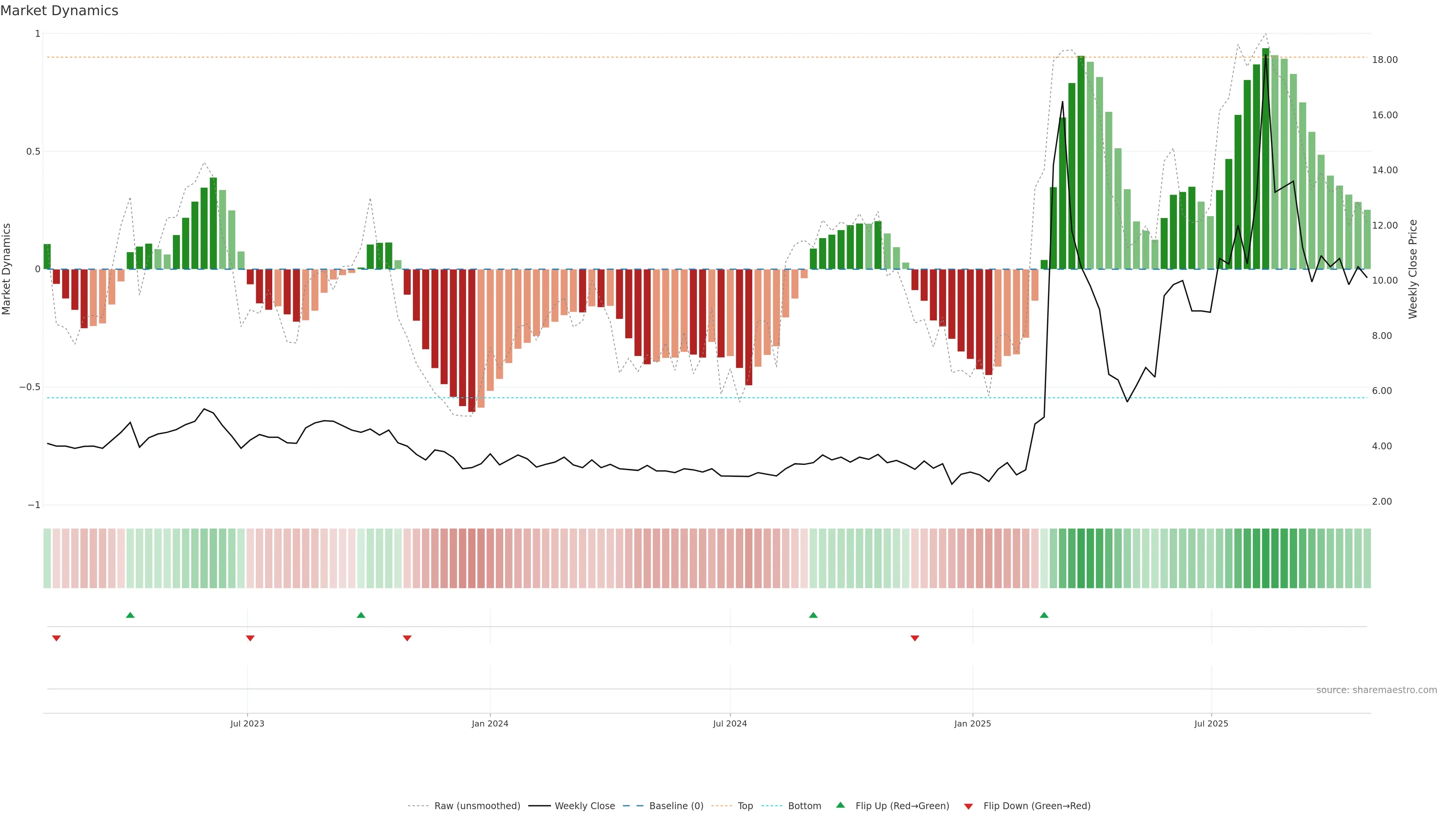This screenshot has height=819, width=1456.
Task: Click red flip-down marker at Jul 2023
Action: pos(250,638)
